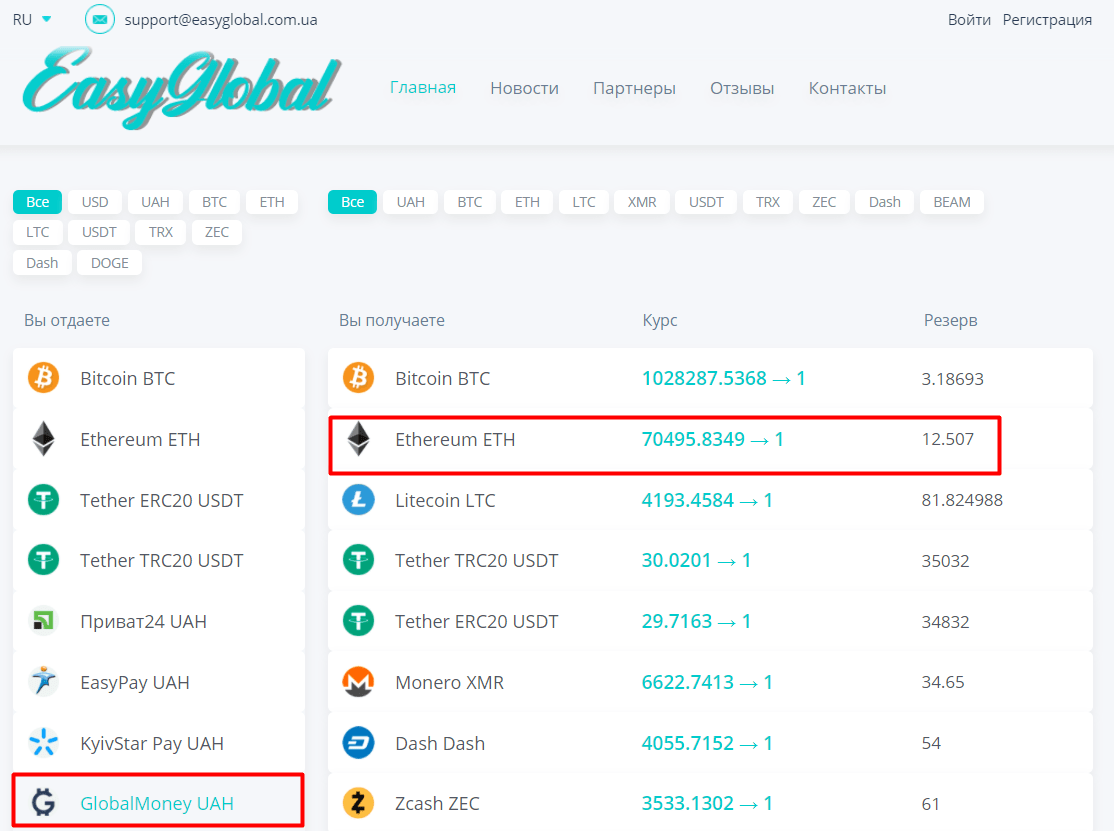Click the Bitcoin icon in give list
The height and width of the screenshot is (831, 1114).
(x=43, y=378)
